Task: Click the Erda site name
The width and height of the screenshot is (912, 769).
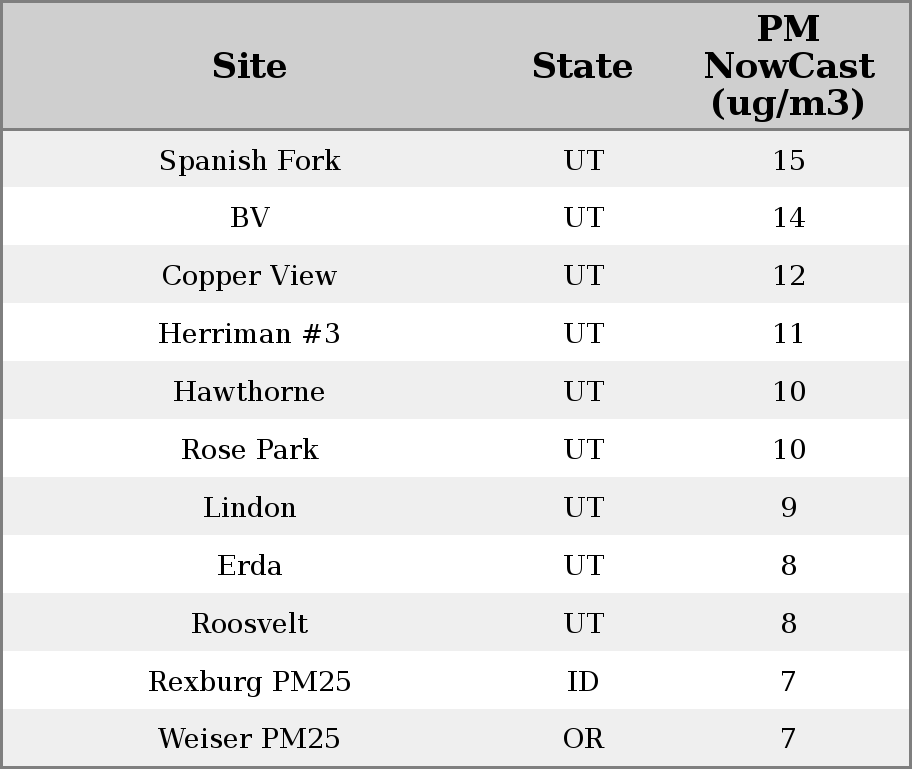Action: (x=250, y=566)
